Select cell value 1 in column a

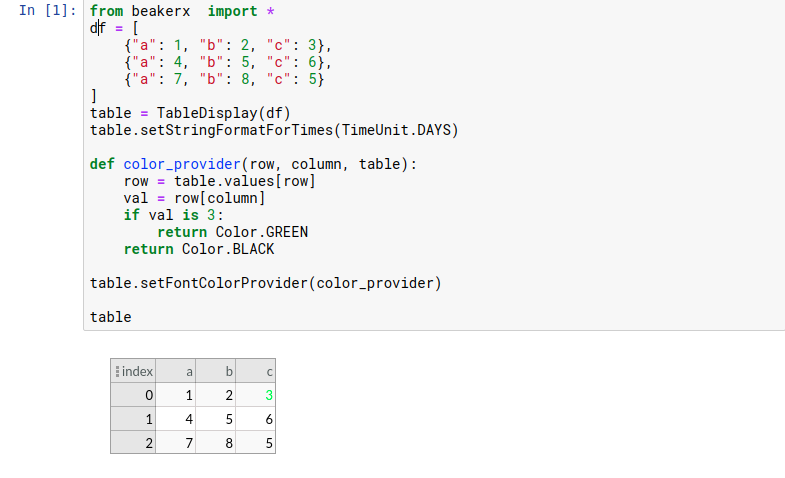pyautogui.click(x=176, y=395)
